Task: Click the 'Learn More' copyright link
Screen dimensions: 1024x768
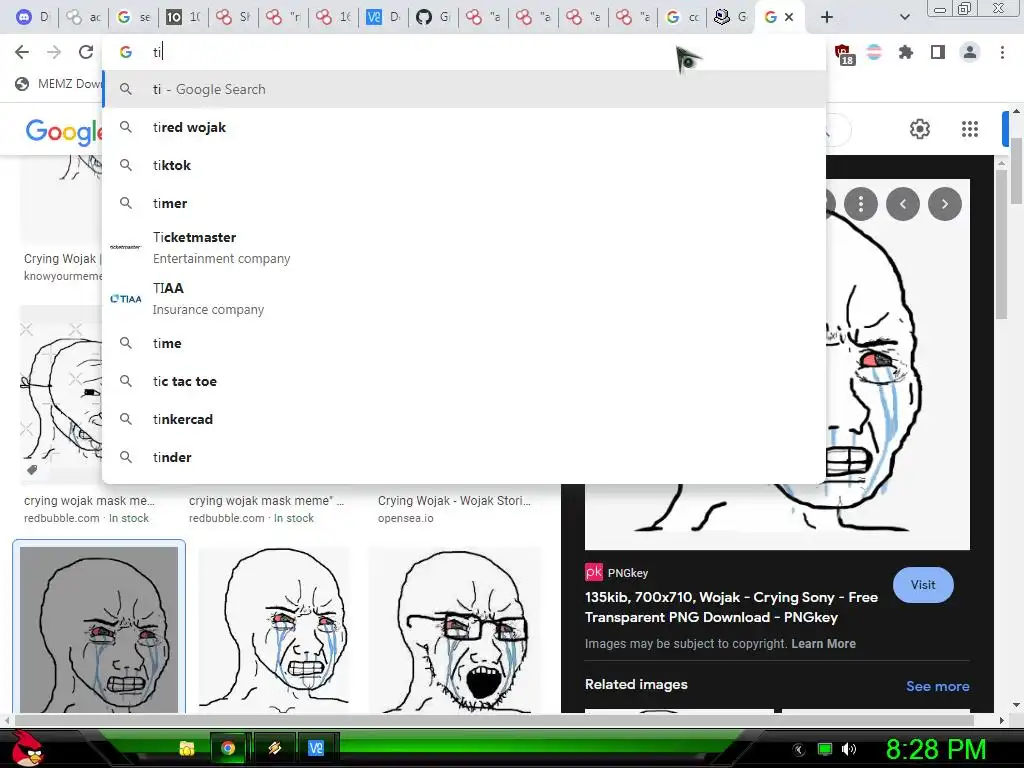Action: click(x=823, y=644)
